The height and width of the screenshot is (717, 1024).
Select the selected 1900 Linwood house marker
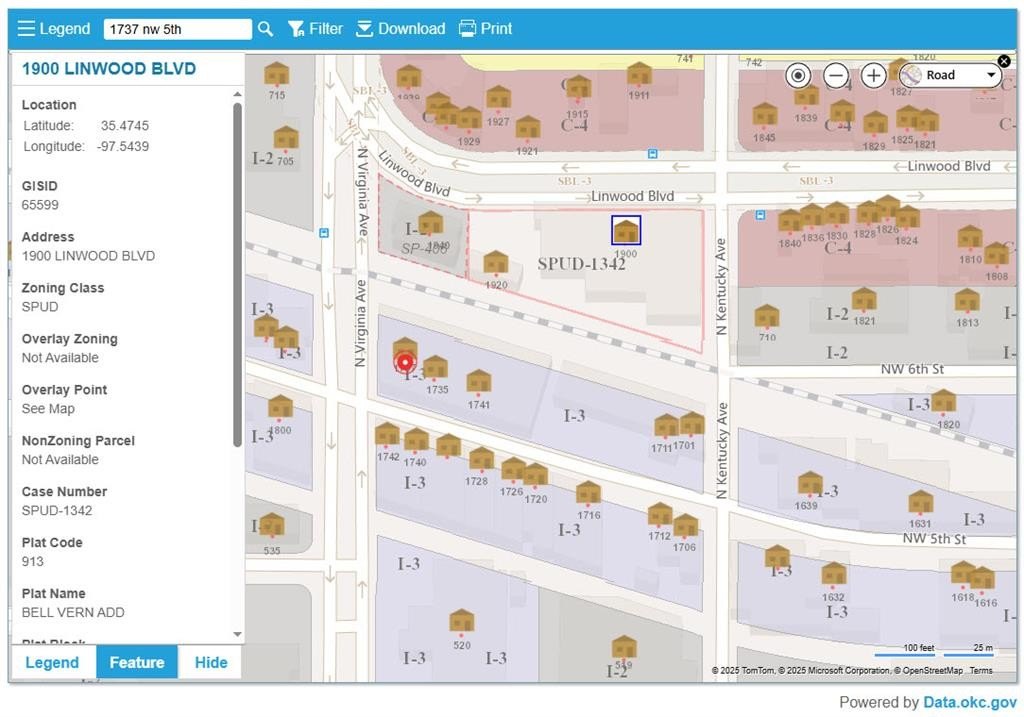tap(626, 231)
